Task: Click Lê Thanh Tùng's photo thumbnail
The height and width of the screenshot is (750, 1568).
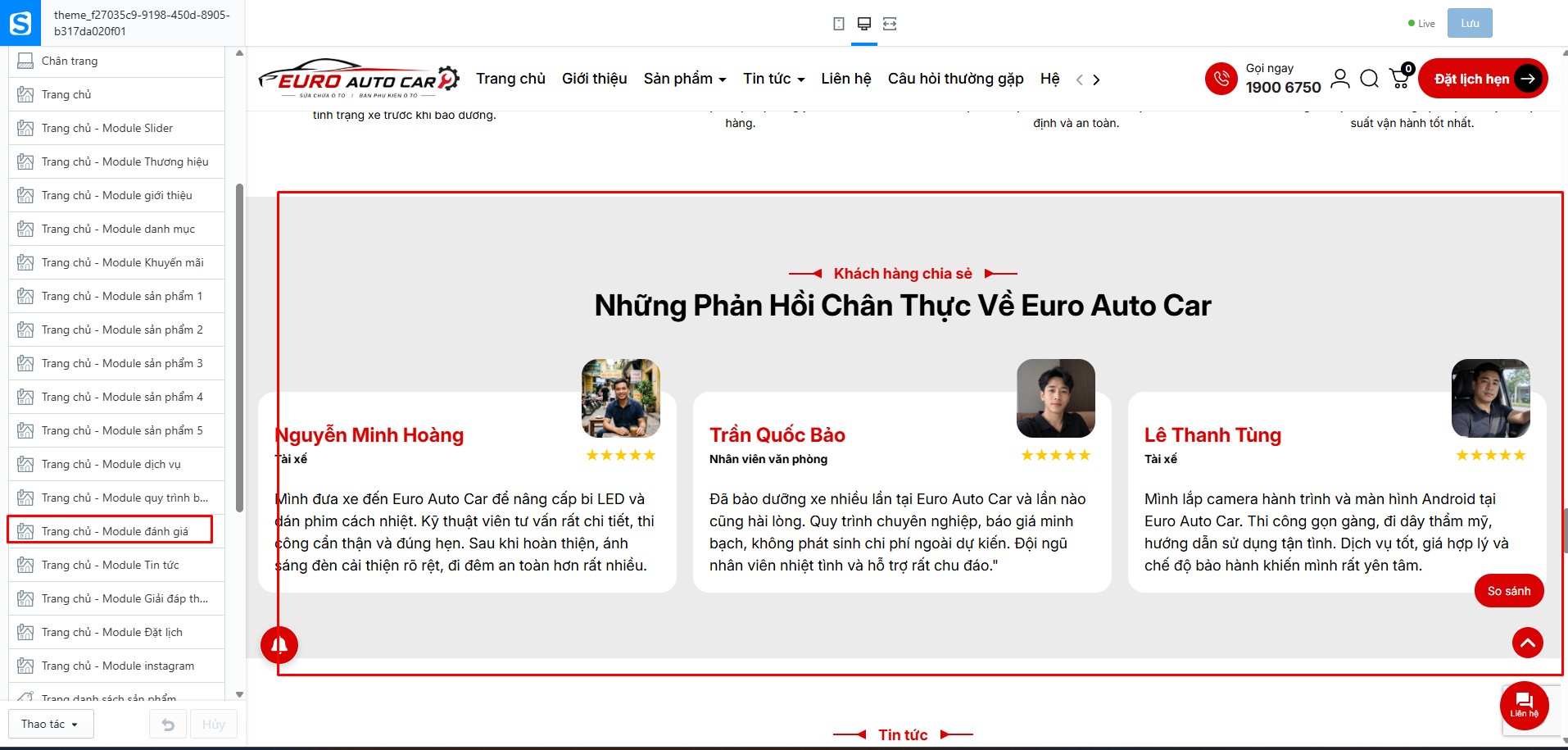Action: (1491, 398)
